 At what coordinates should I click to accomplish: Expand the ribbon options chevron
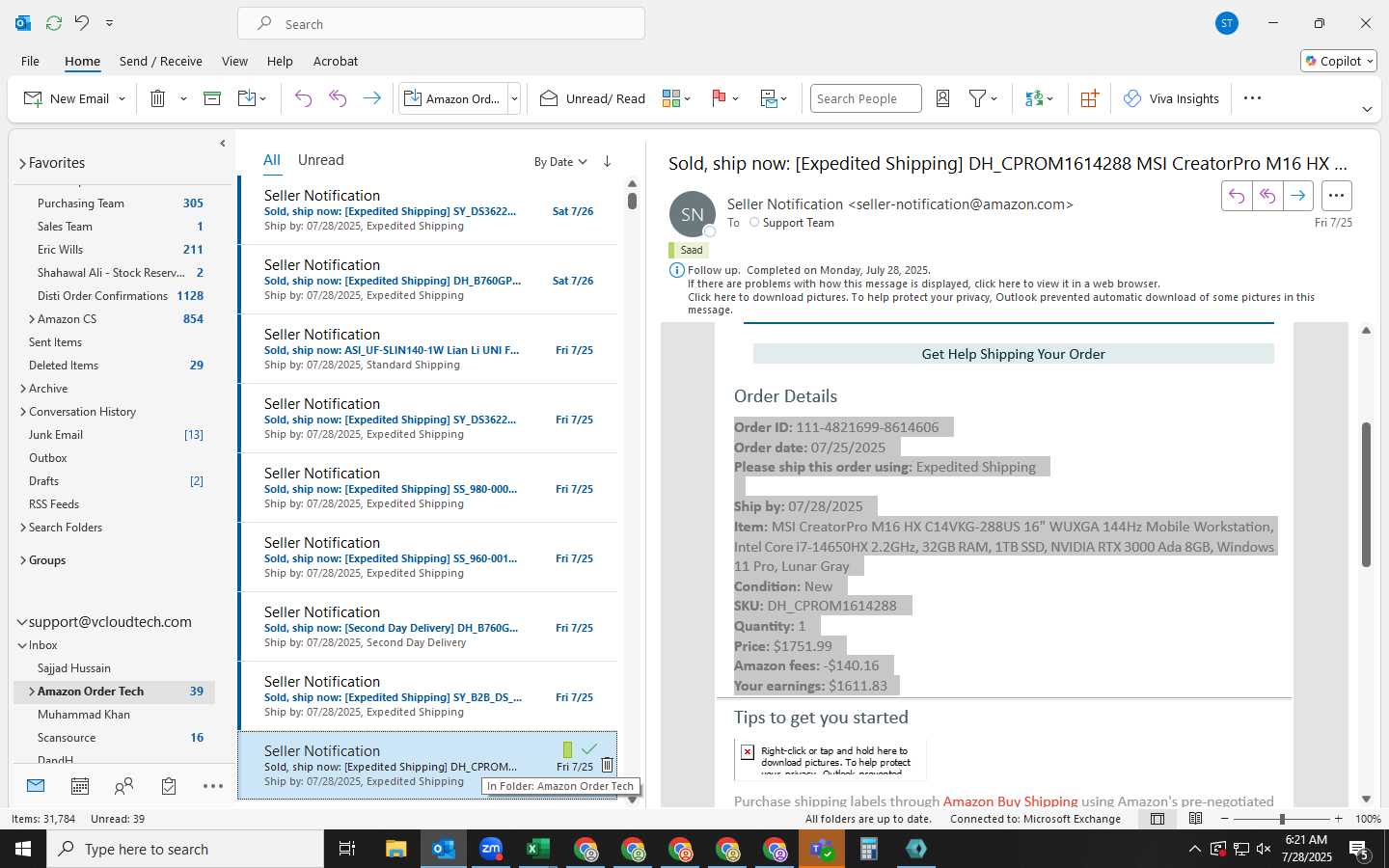[x=1367, y=109]
